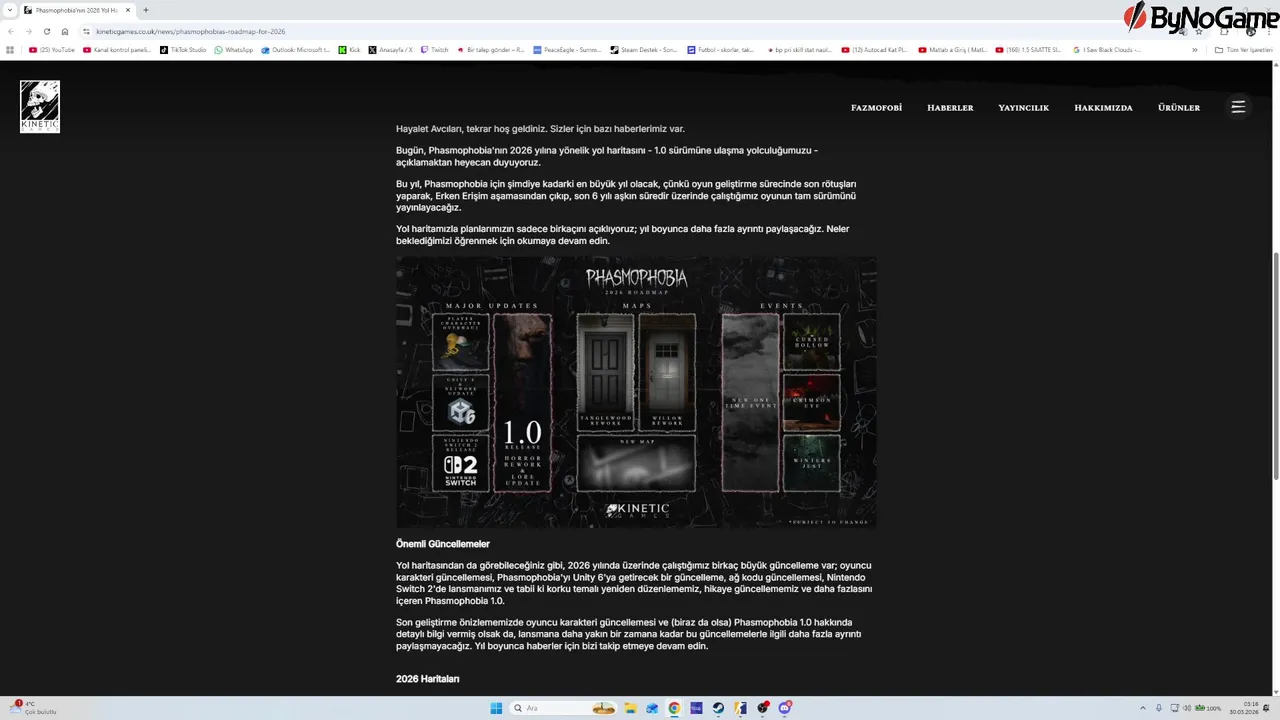
Task: Close the Phasmophobia browser tab
Action: pyautogui.click(x=128, y=10)
